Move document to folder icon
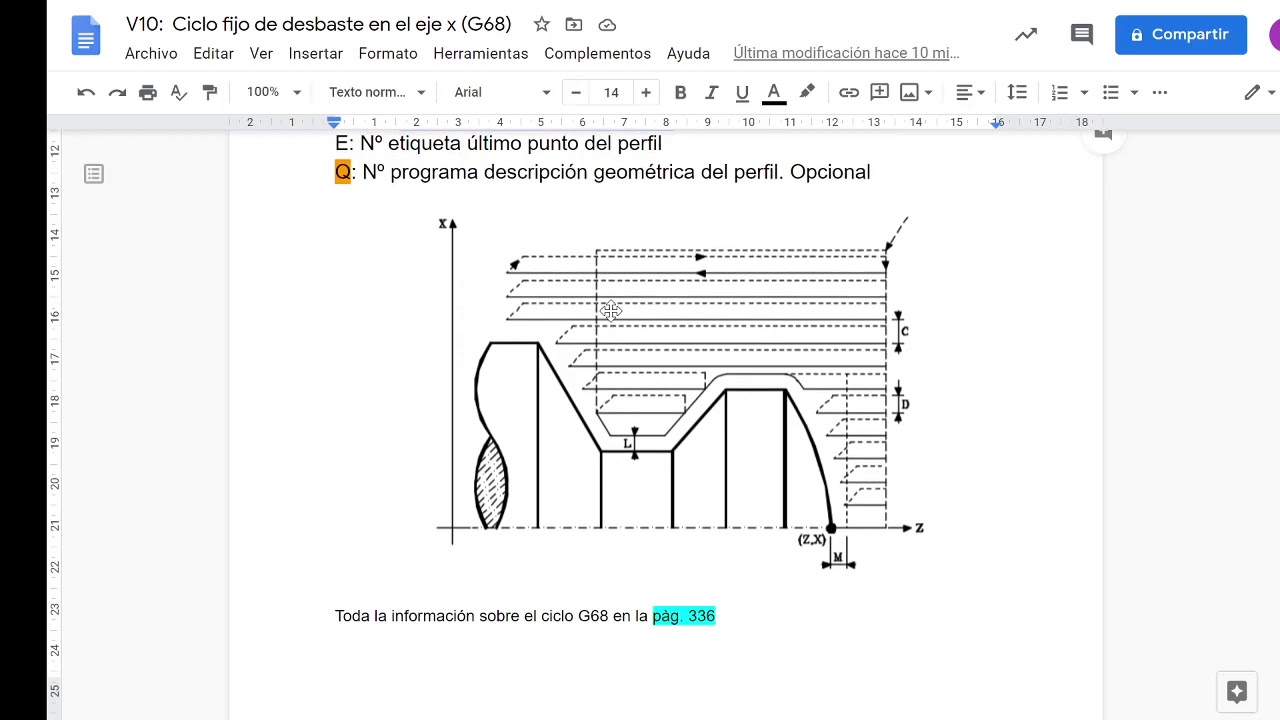Viewport: 1280px width, 720px height. [574, 24]
